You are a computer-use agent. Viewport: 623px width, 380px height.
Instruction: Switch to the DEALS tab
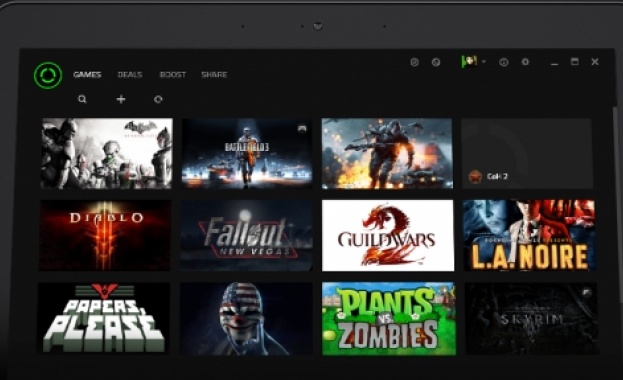pyautogui.click(x=130, y=75)
